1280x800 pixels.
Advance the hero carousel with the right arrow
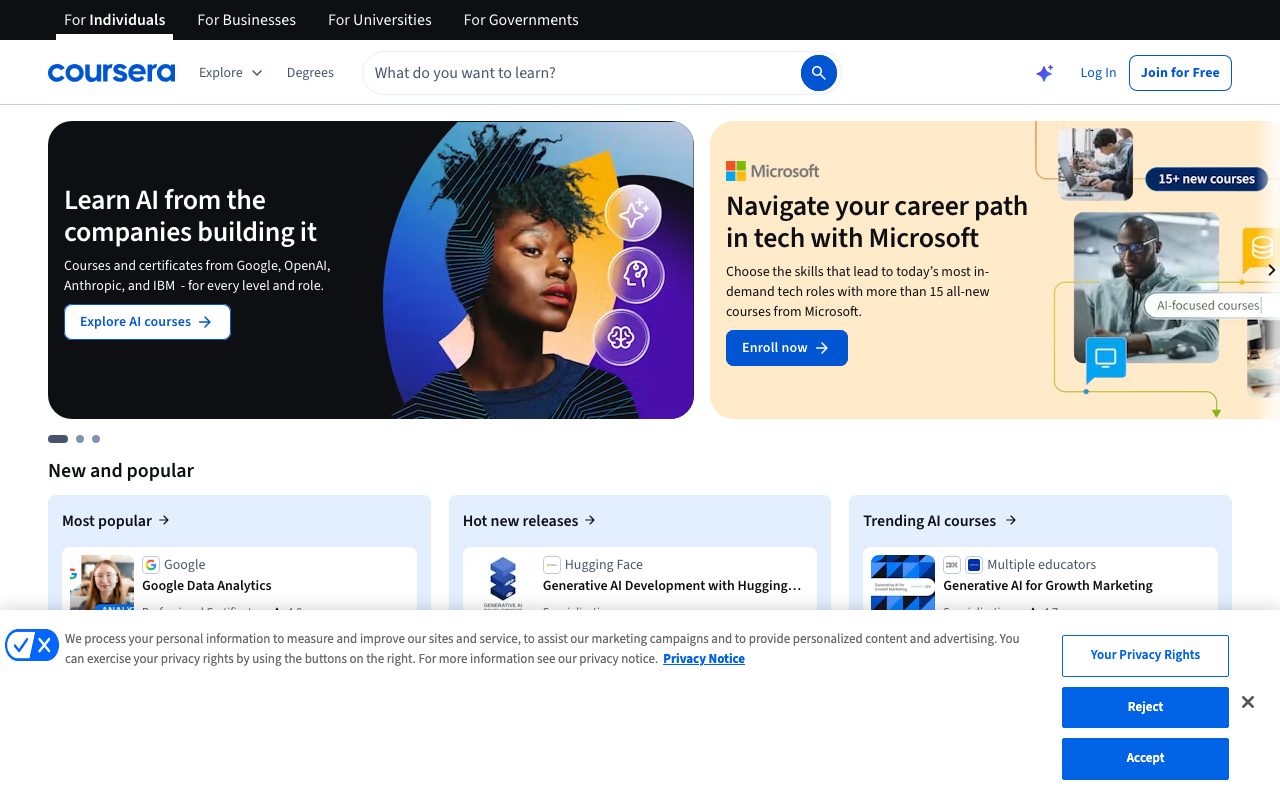click(1271, 270)
